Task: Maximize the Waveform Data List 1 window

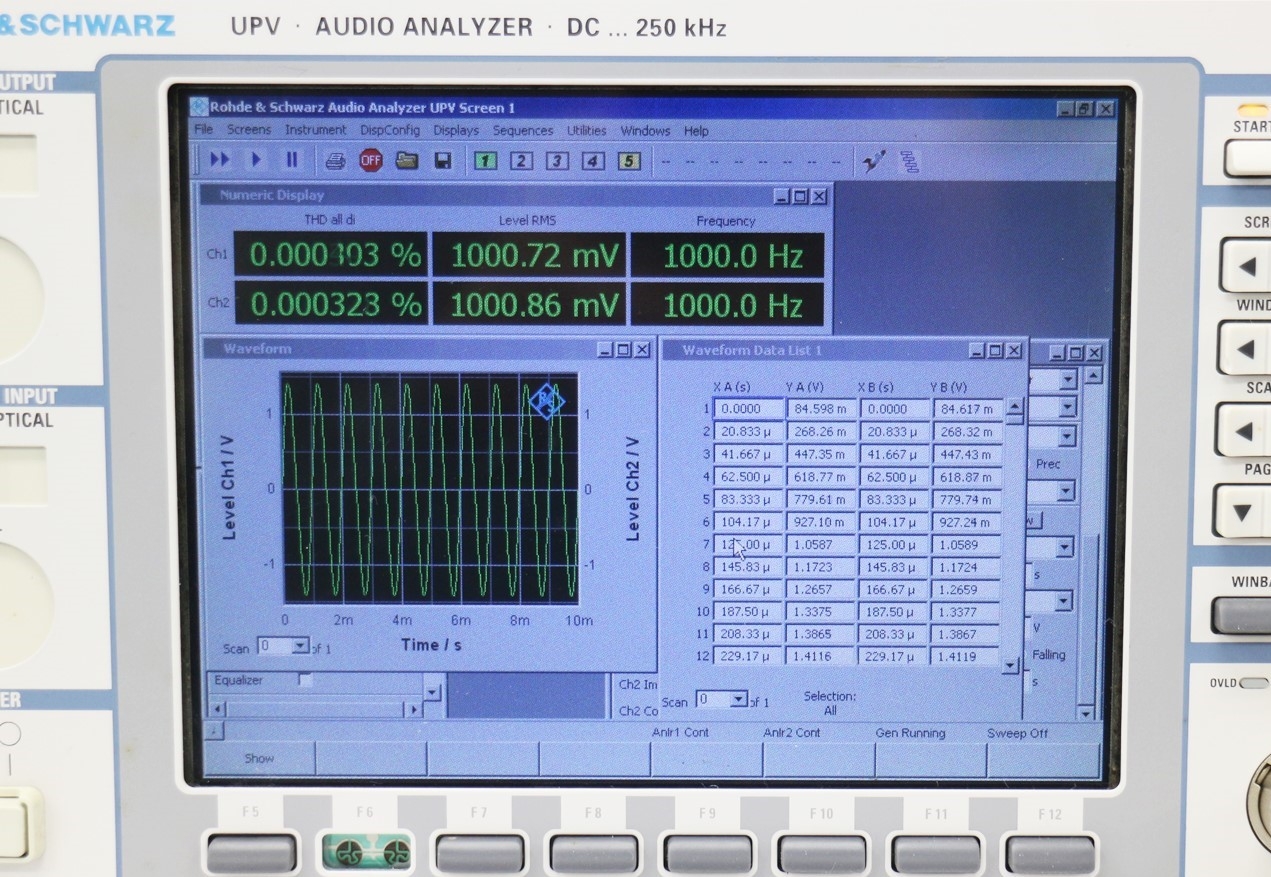Action: tap(995, 351)
